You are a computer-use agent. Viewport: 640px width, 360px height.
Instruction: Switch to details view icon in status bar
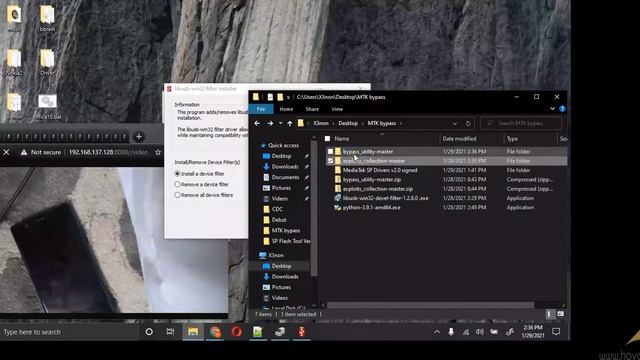(549, 314)
